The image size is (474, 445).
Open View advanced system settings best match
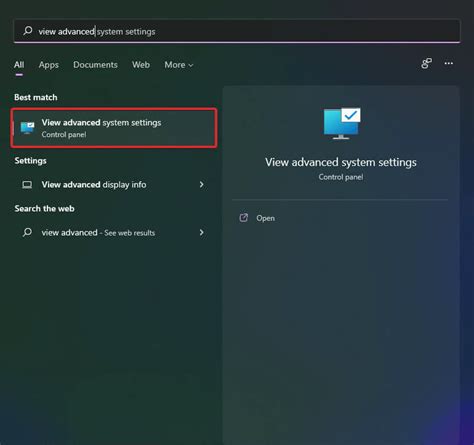pyautogui.click(x=114, y=128)
